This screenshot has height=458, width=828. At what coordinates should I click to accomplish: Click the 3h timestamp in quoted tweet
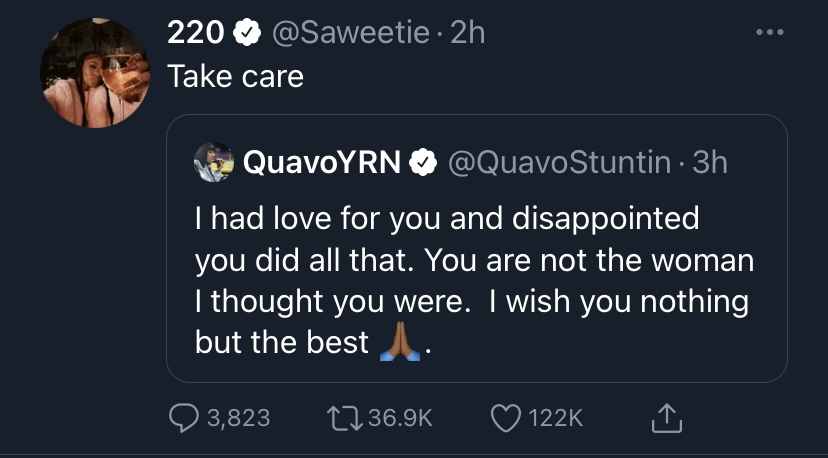[x=710, y=162]
